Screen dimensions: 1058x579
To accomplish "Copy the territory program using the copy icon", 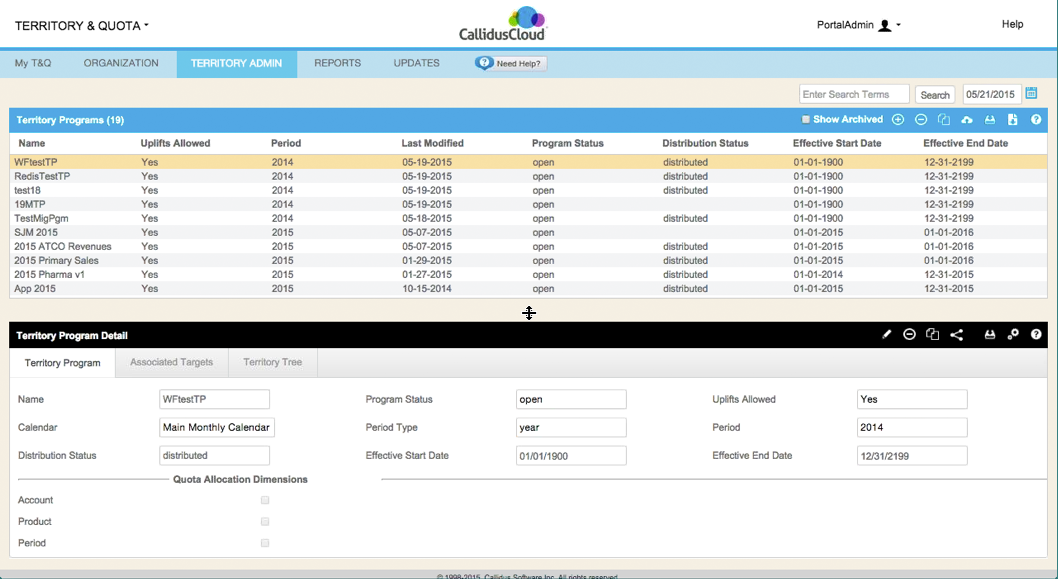I will point(944,119).
